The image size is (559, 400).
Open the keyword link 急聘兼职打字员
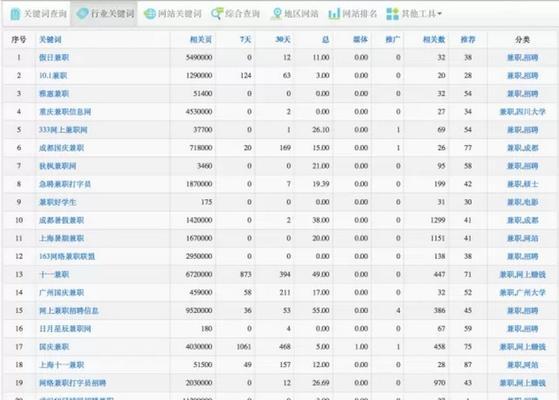pos(65,184)
